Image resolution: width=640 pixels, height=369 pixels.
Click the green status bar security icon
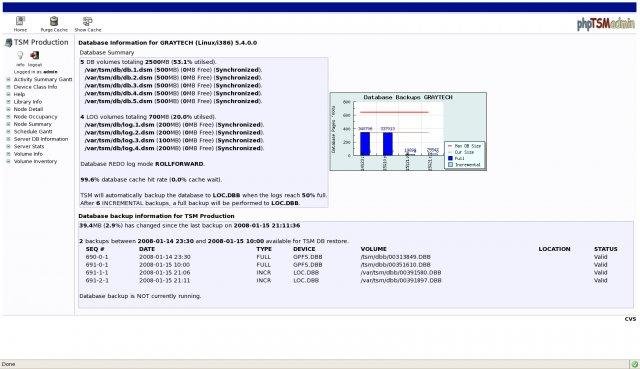pyautogui.click(x=634, y=364)
